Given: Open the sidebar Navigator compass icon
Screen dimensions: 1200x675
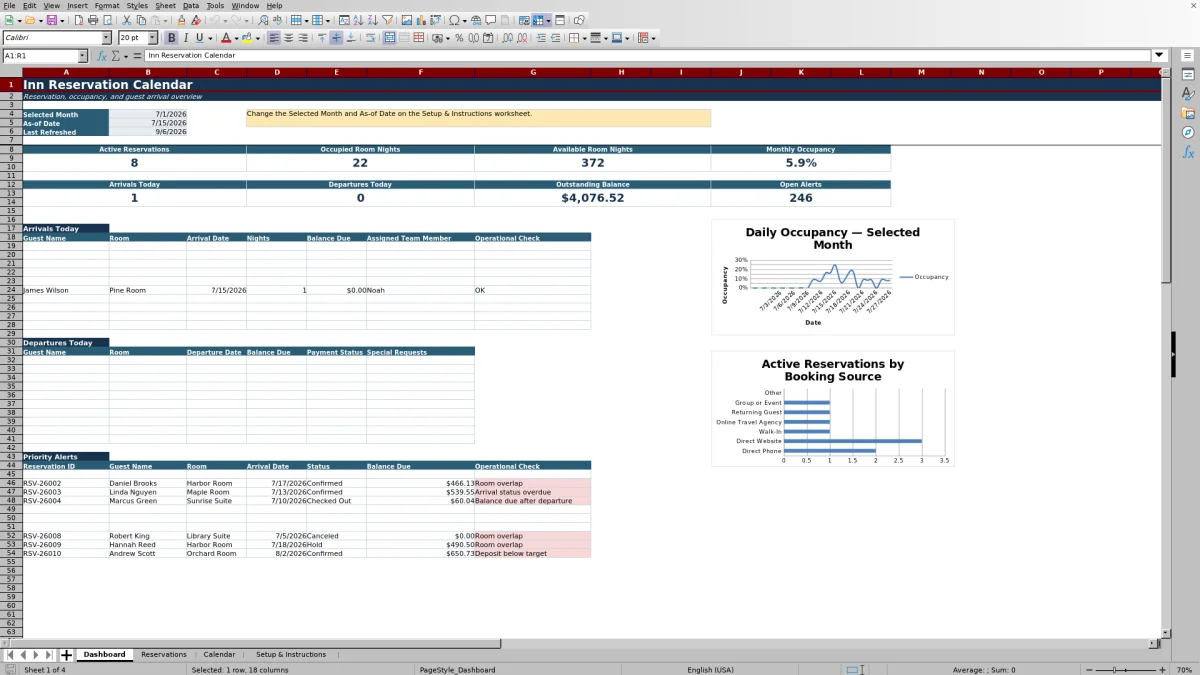Looking at the screenshot, I should (x=1188, y=132).
